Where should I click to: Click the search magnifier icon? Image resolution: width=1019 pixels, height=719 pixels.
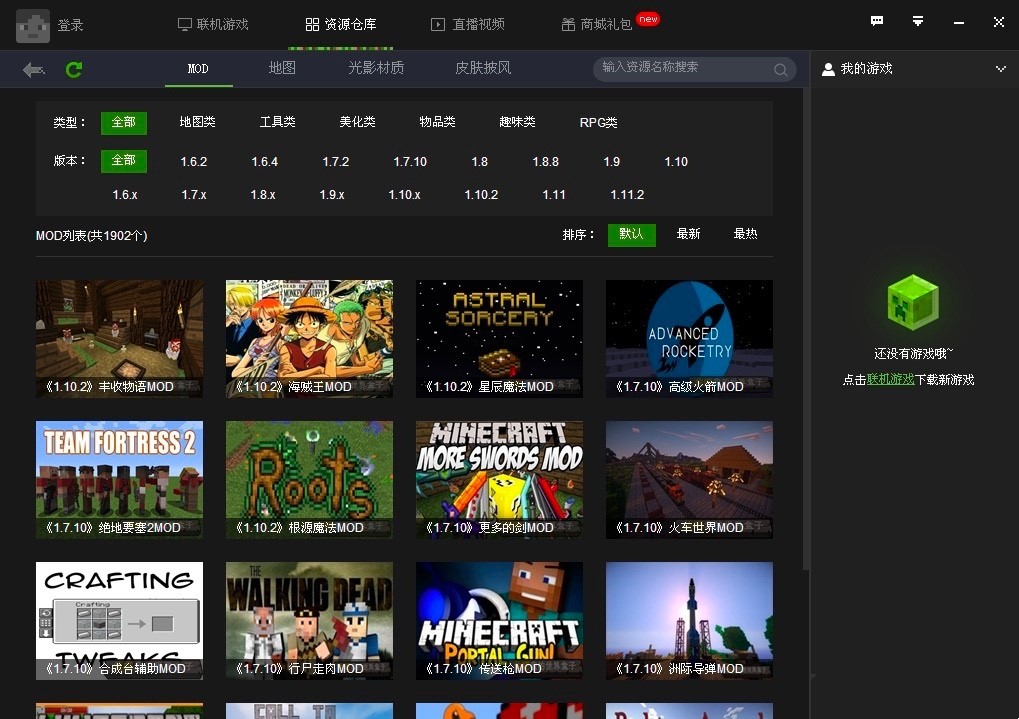click(780, 69)
